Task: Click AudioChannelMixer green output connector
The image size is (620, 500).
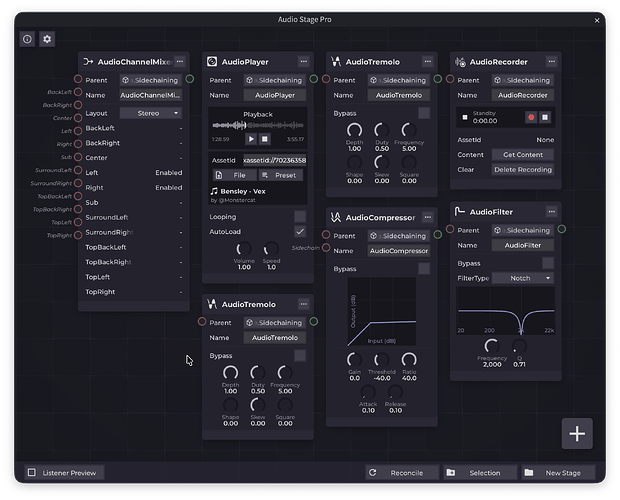Action: (190, 79)
